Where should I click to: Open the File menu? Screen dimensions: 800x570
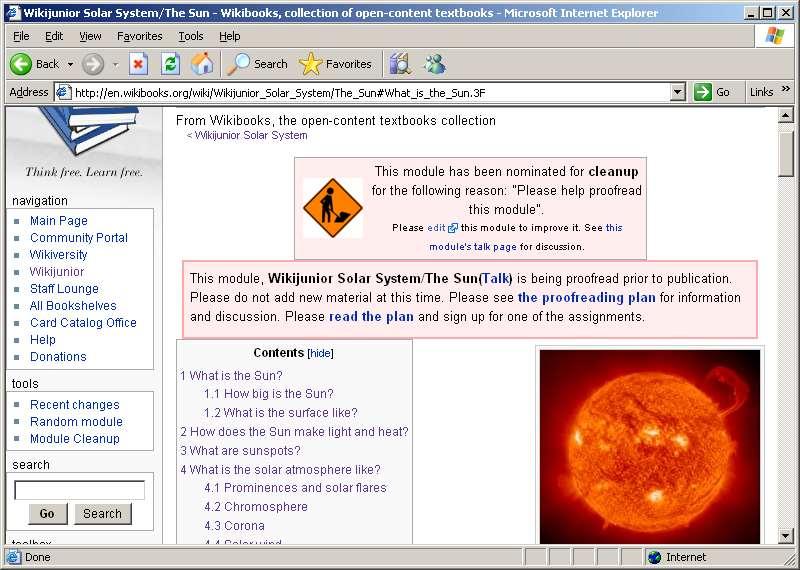point(21,36)
